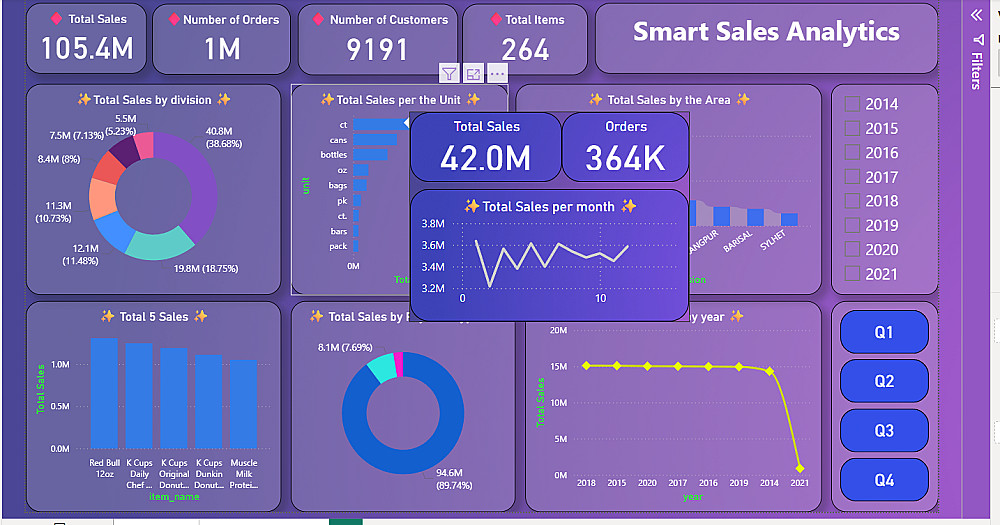Click the 2021 data point on line chart

click(x=800, y=469)
